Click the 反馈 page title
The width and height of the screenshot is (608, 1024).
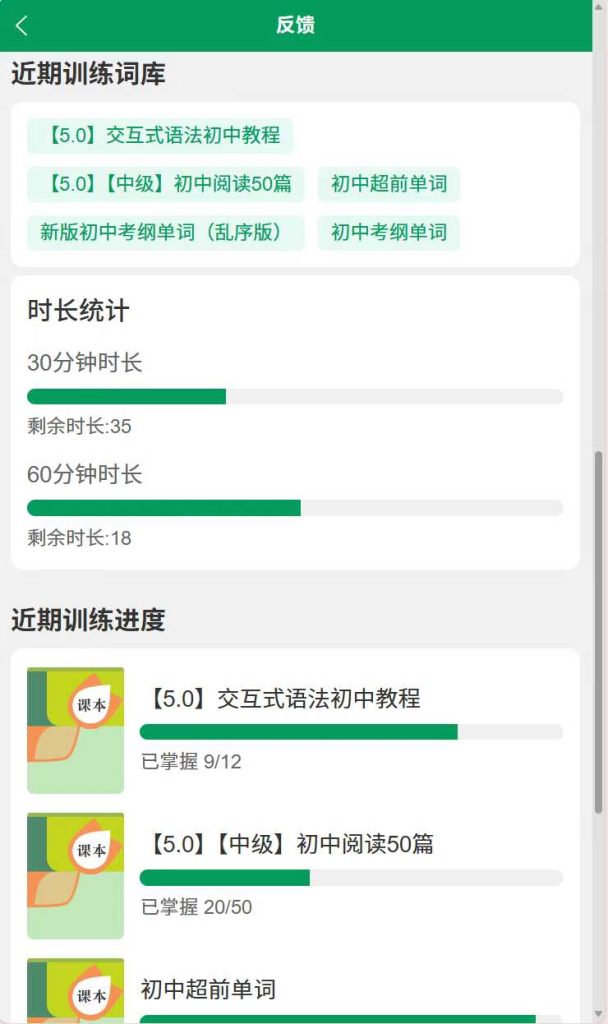tap(296, 26)
